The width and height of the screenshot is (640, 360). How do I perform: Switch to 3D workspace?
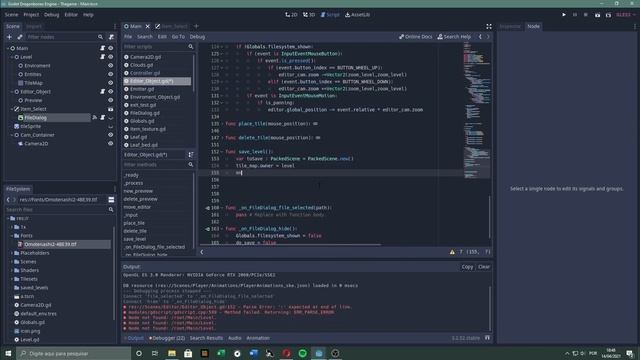(309, 15)
